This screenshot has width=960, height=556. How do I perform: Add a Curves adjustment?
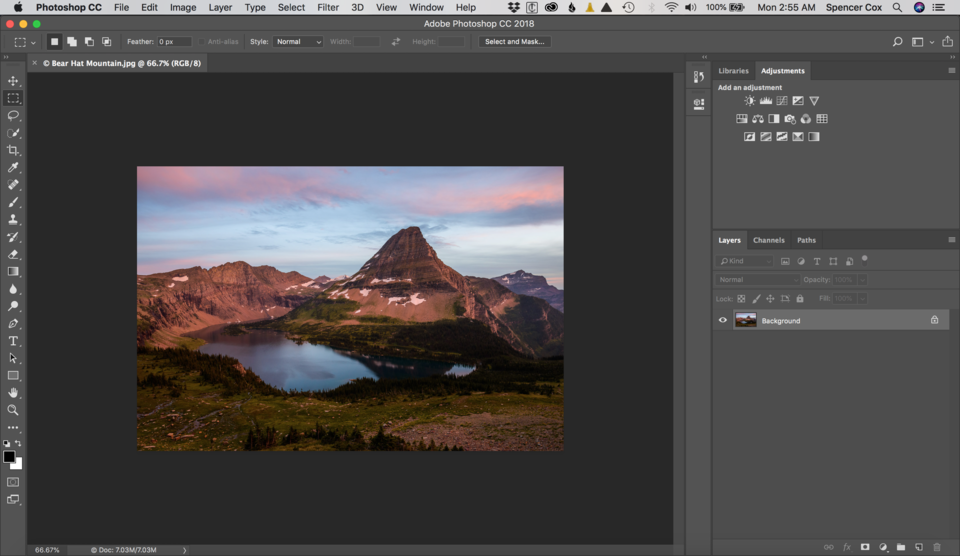tap(782, 100)
